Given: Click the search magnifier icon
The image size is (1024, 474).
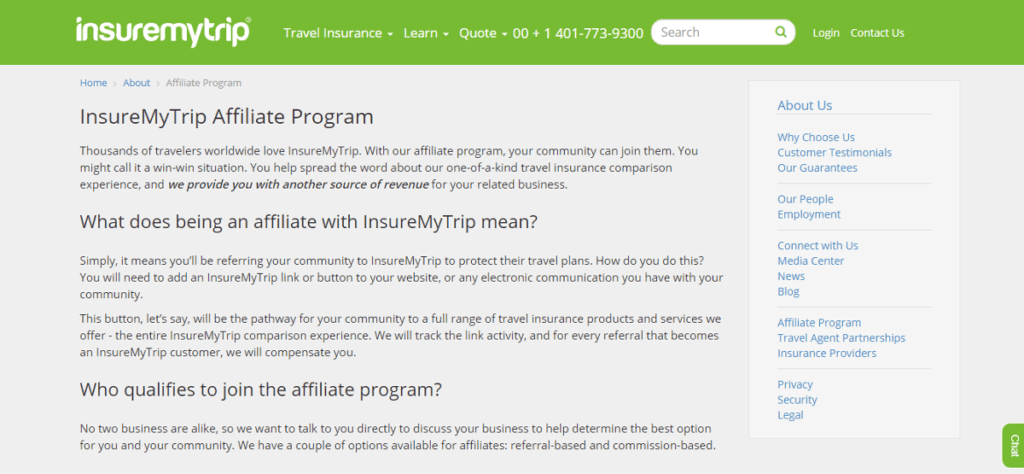Looking at the screenshot, I should (780, 32).
